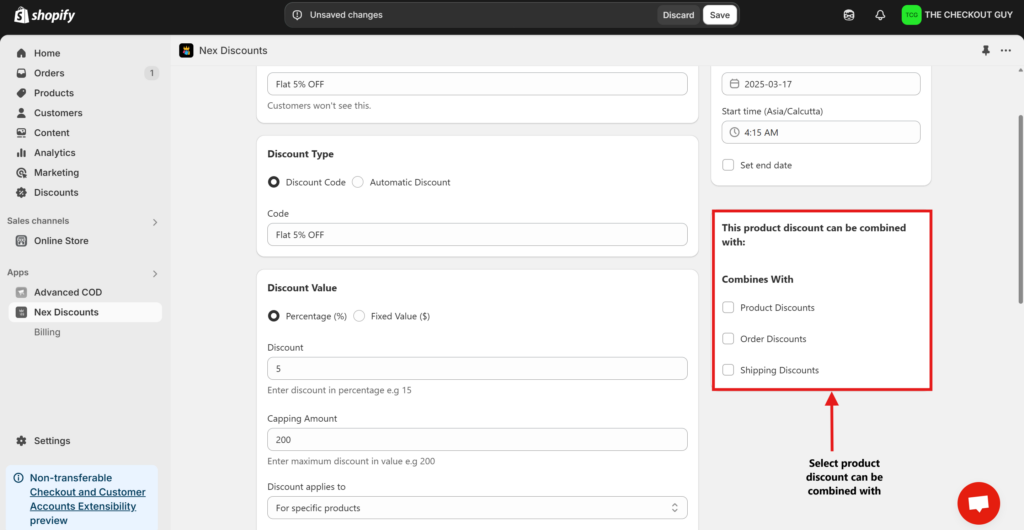1024x530 pixels.
Task: Click the 'Customers won't see this.' text
Action: [x=319, y=105]
